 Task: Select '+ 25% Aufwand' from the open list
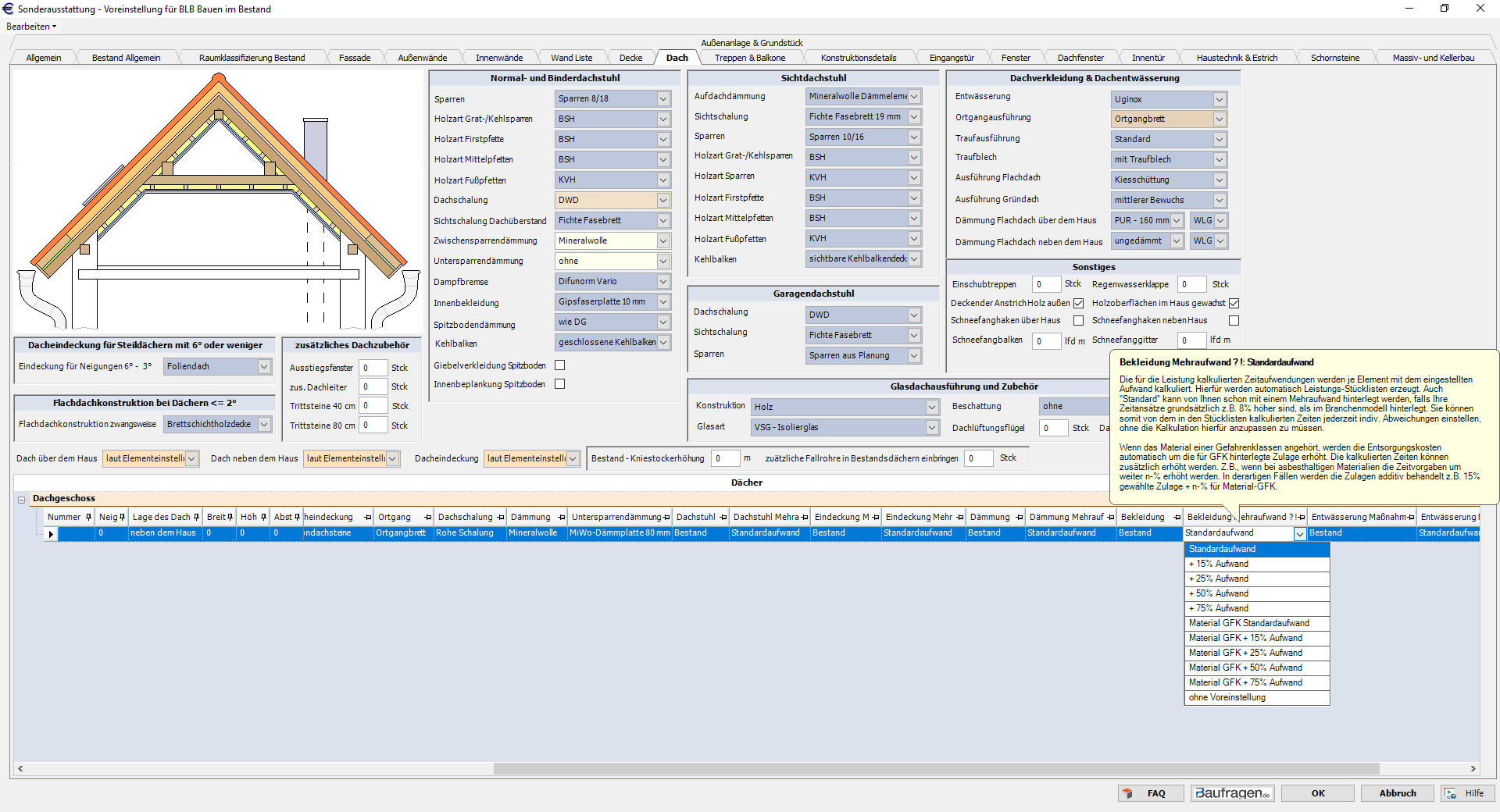tap(1218, 579)
